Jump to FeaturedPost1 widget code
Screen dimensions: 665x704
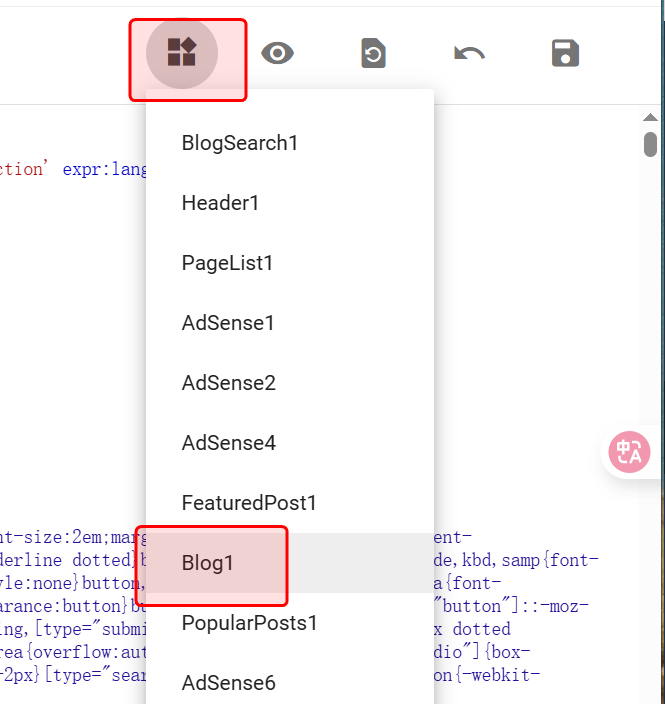(249, 503)
